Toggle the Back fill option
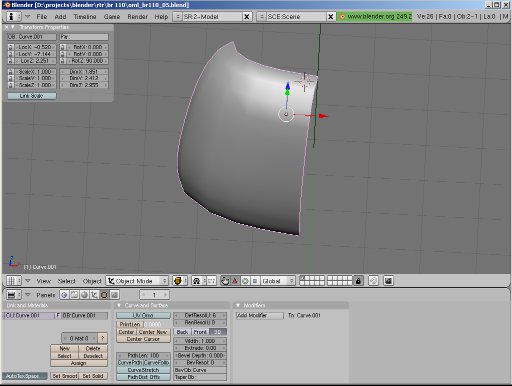512x386 pixels. click(182, 332)
